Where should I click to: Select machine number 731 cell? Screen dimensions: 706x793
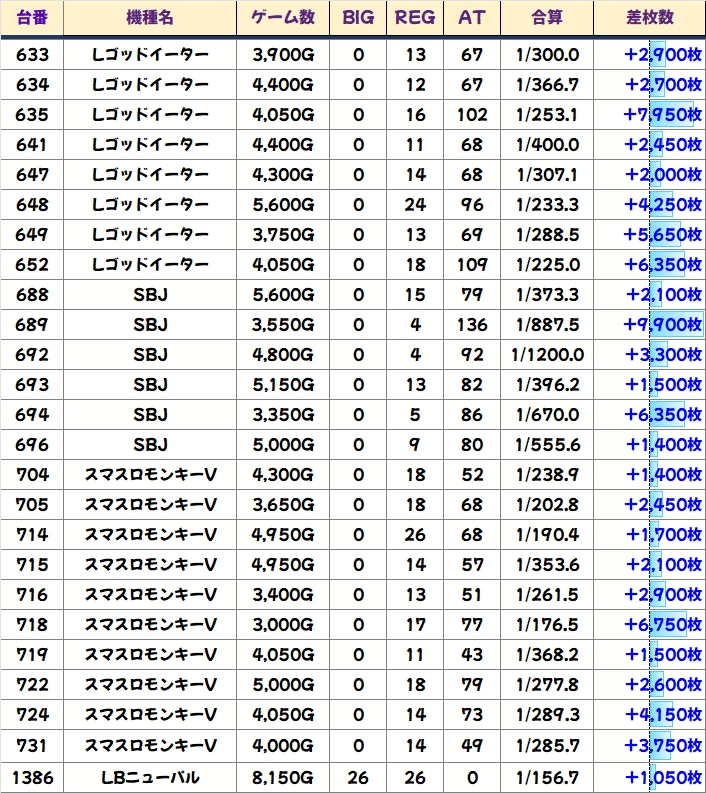tap(32, 745)
